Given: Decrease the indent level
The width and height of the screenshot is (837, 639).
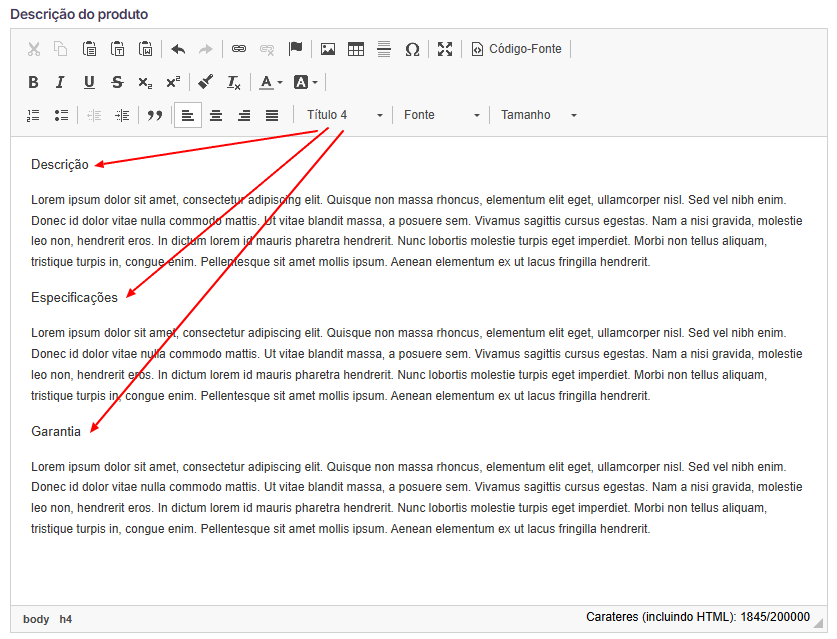Looking at the screenshot, I should (94, 115).
